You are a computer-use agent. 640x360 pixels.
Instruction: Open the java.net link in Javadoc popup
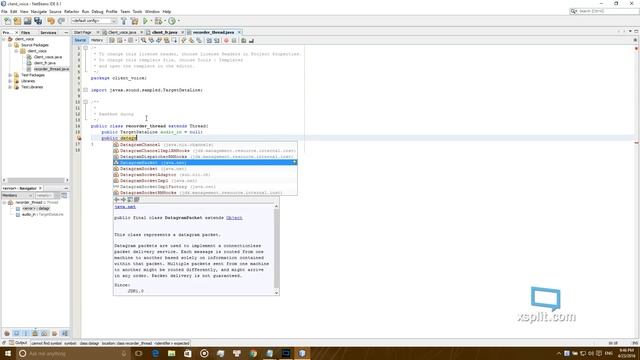[x=125, y=207]
